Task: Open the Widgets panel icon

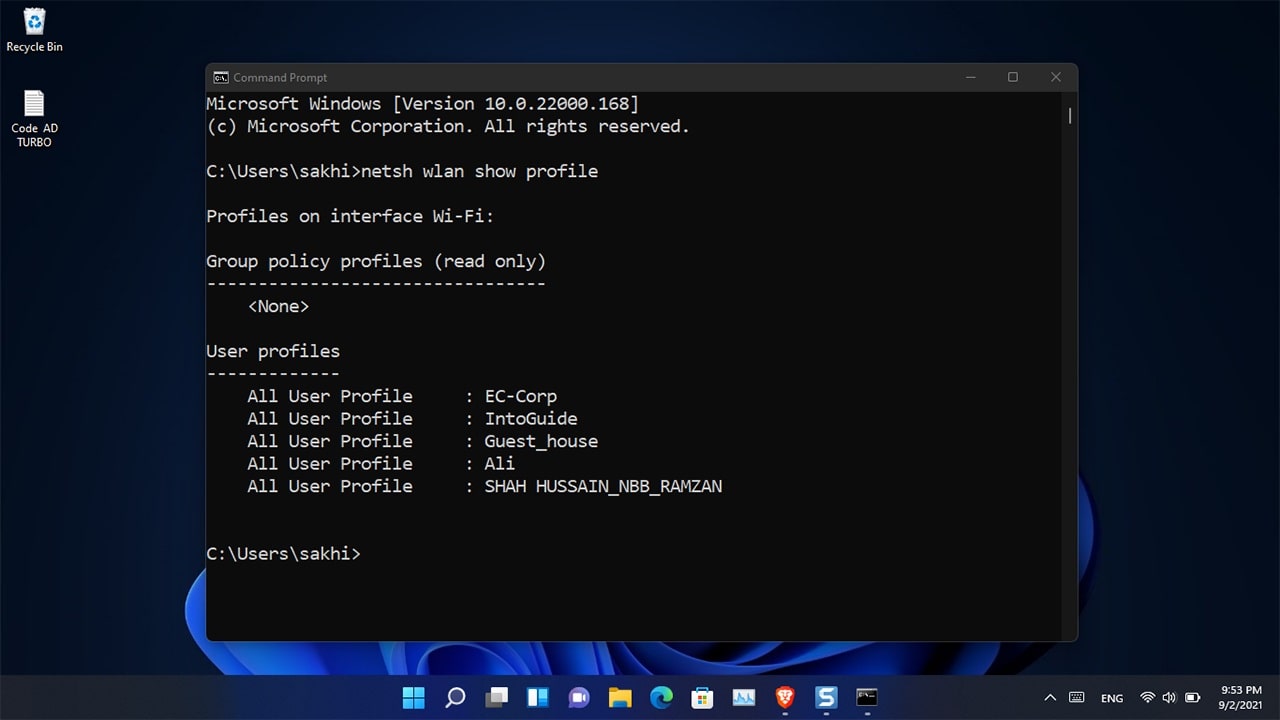Action: tap(537, 697)
